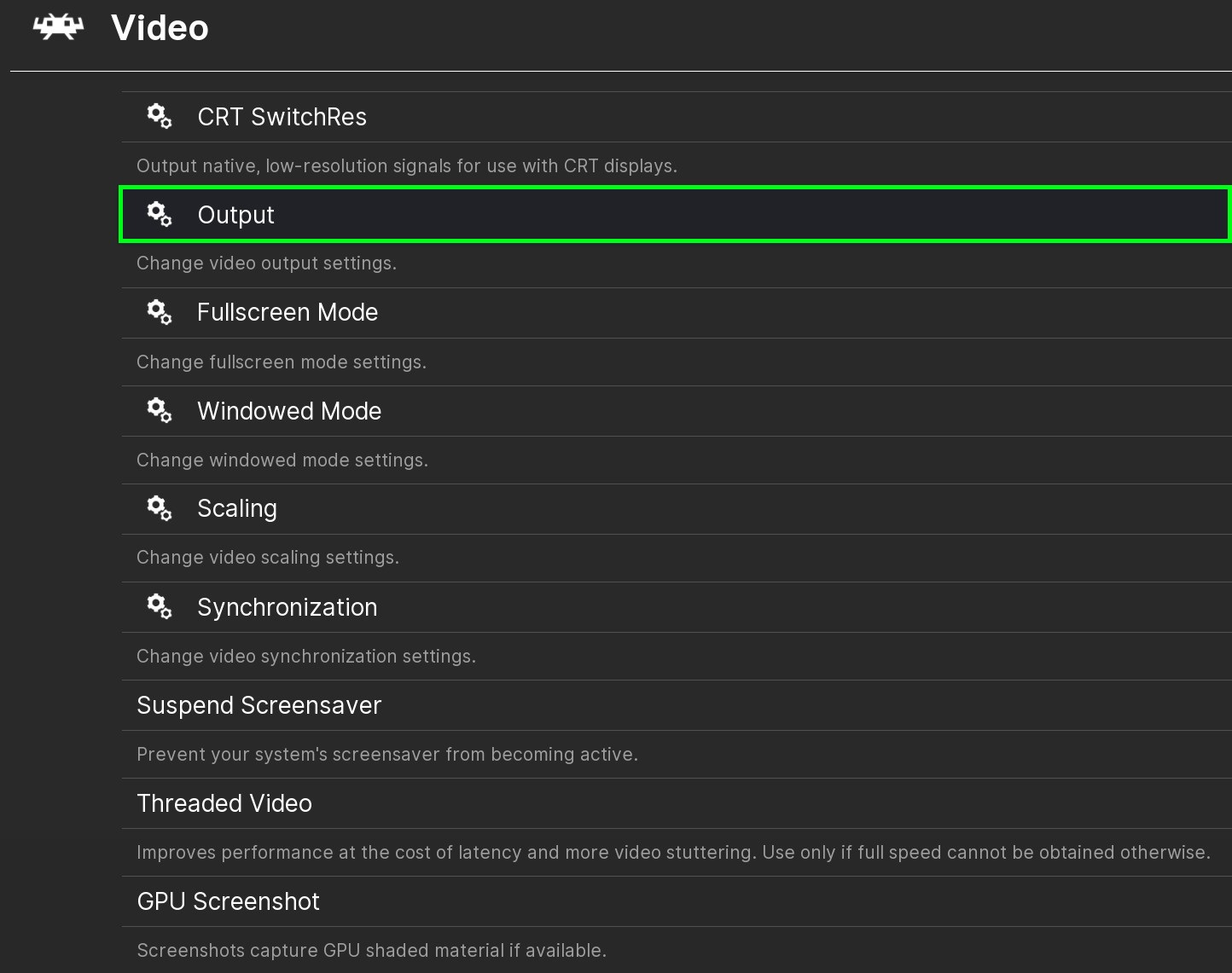Open the CRT SwitchRes submenu
This screenshot has width=1232, height=973.
282,117
